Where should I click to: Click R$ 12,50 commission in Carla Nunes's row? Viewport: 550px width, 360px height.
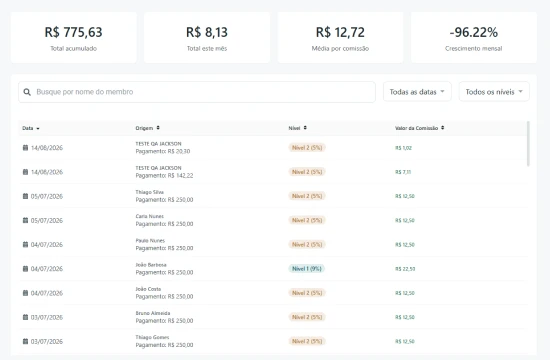(405, 220)
